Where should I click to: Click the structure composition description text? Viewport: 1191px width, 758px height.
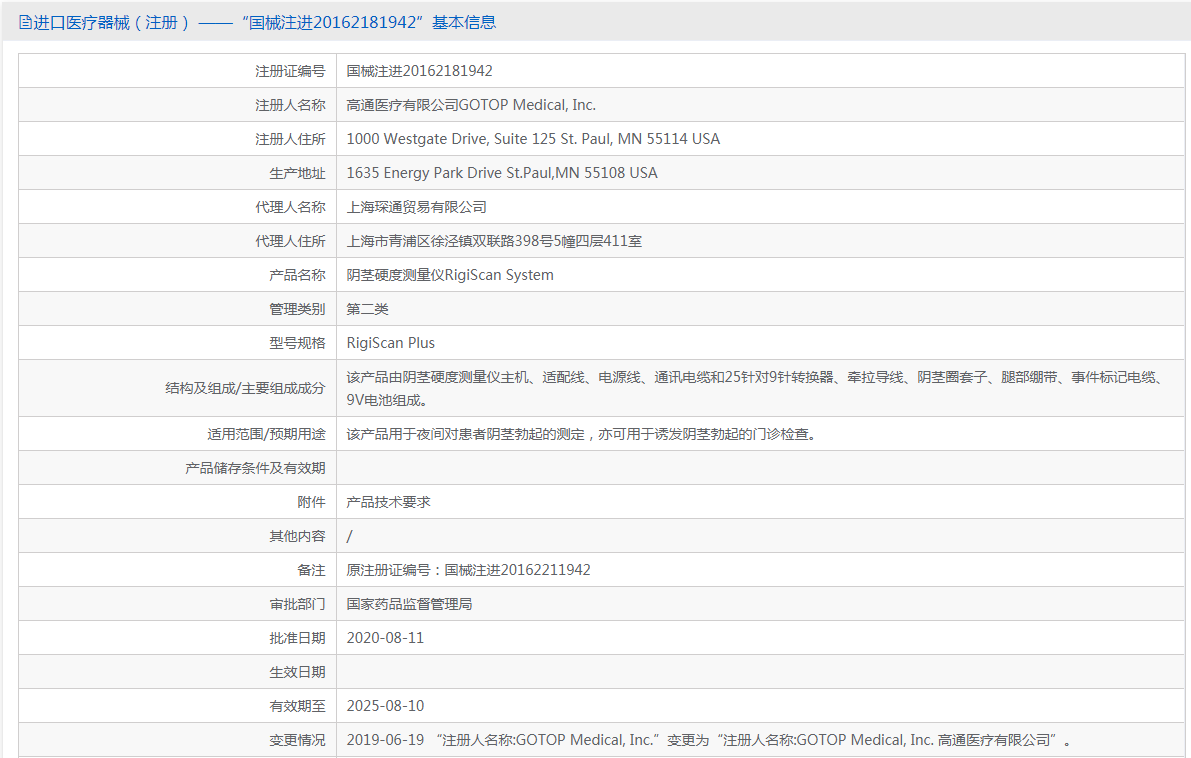(757, 388)
